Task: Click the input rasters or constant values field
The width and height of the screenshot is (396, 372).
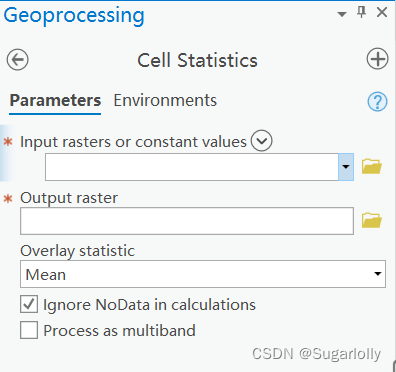Action: point(192,167)
